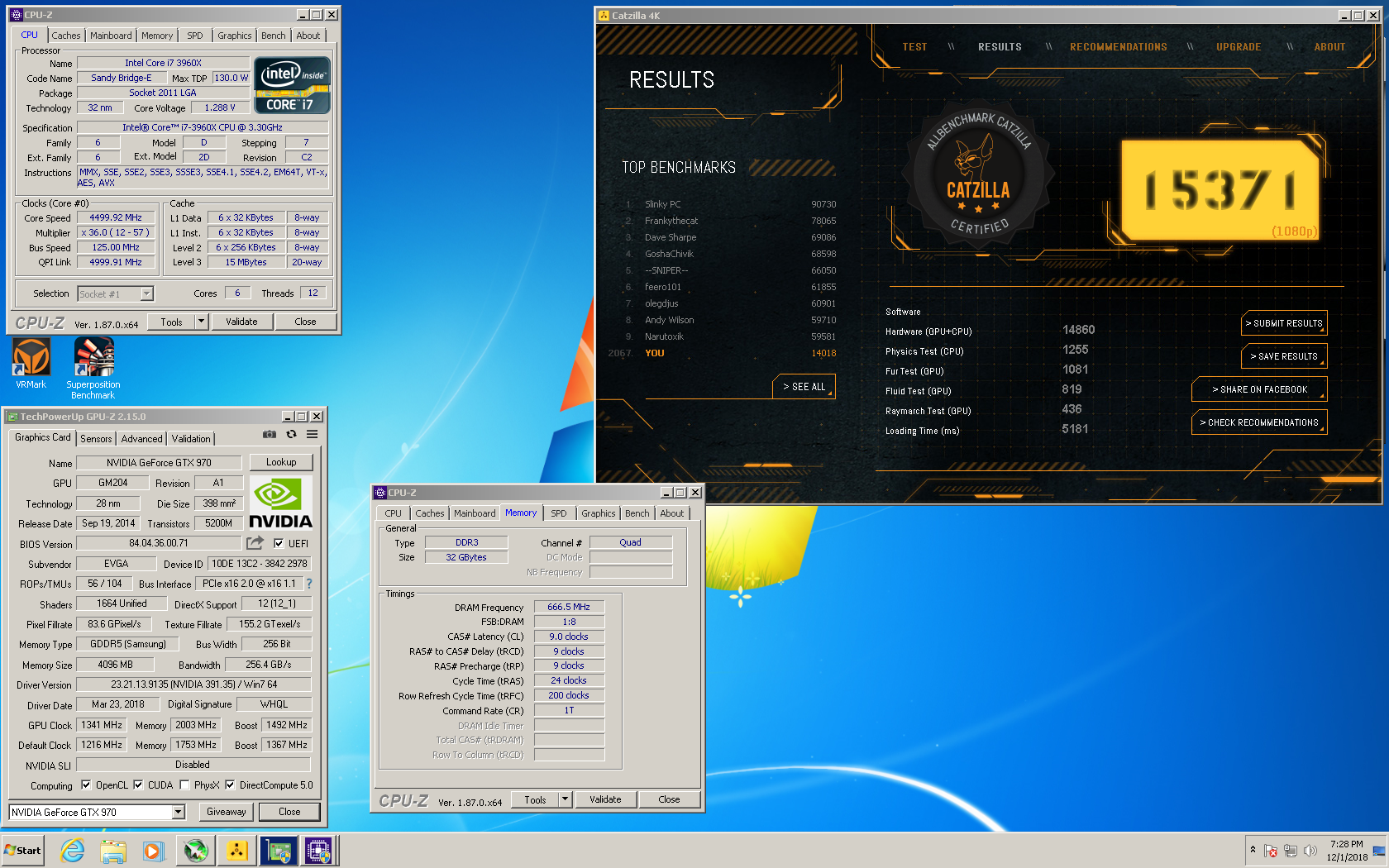This screenshot has width=1389, height=868.
Task: Click SAVE RESULTS in Catzilla
Action: pos(1284,356)
